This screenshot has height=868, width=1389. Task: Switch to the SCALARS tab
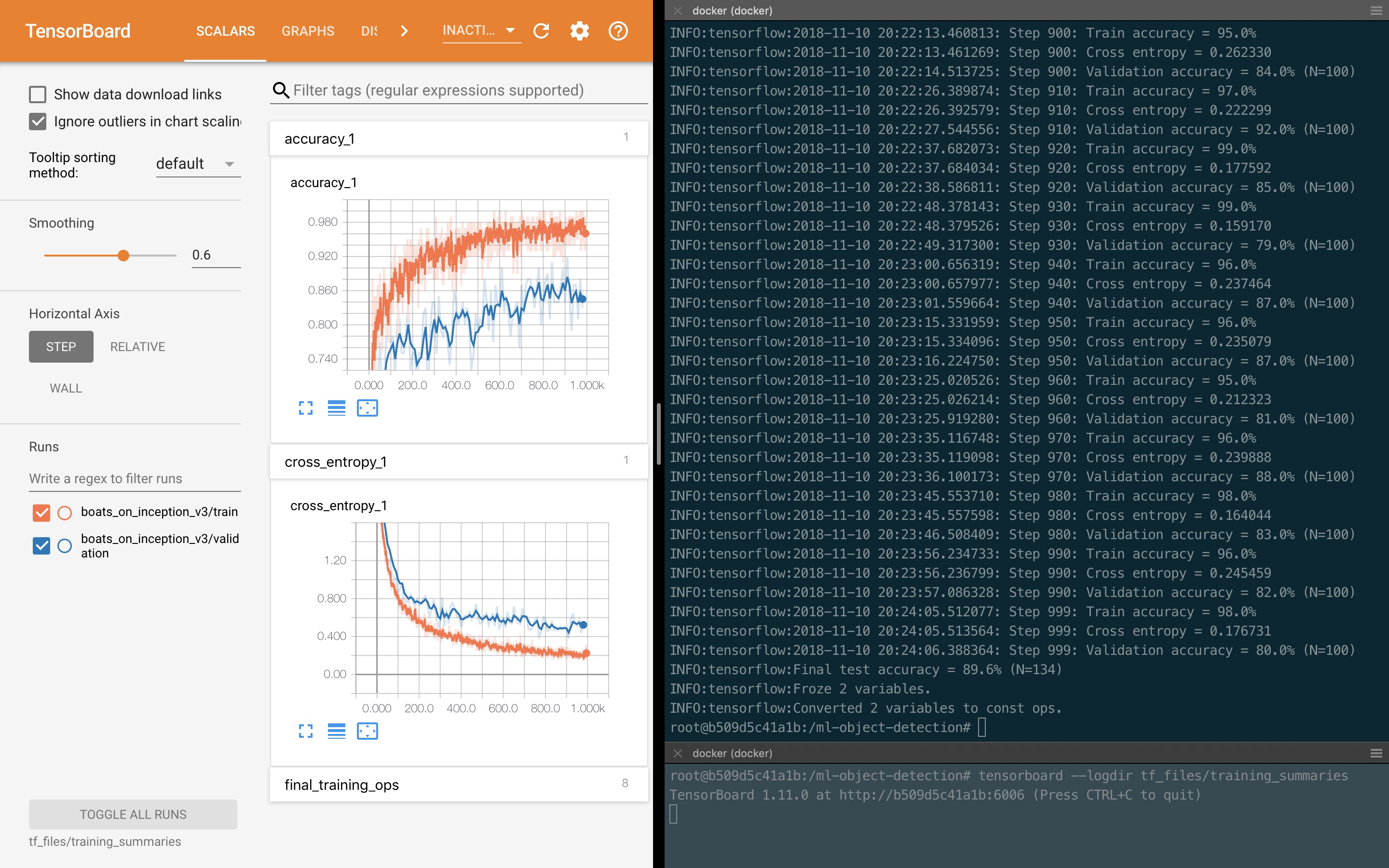point(225,31)
